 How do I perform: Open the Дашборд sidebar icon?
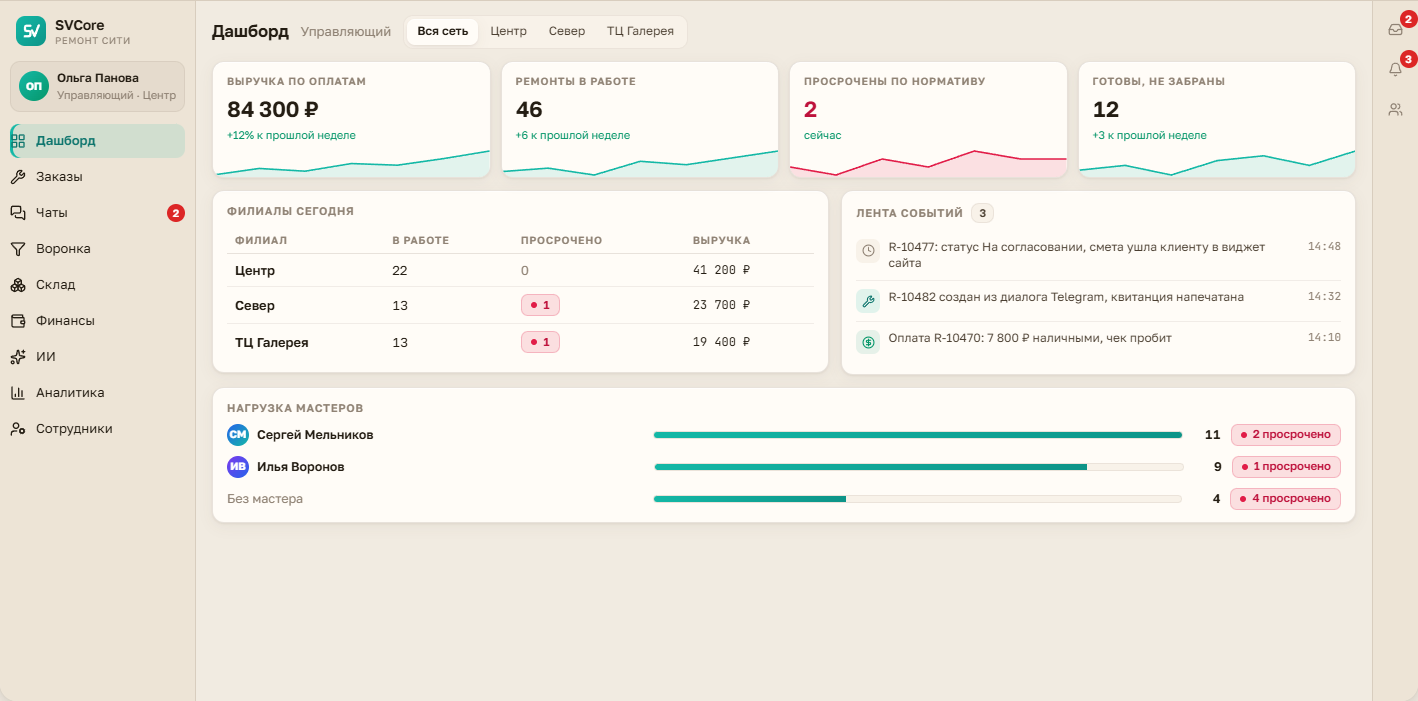(18, 141)
